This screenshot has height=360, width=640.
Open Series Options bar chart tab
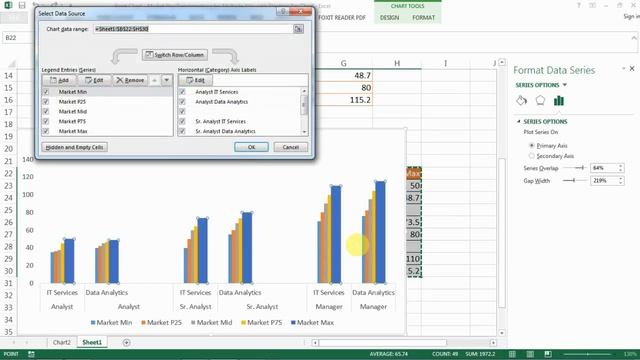[x=559, y=100]
